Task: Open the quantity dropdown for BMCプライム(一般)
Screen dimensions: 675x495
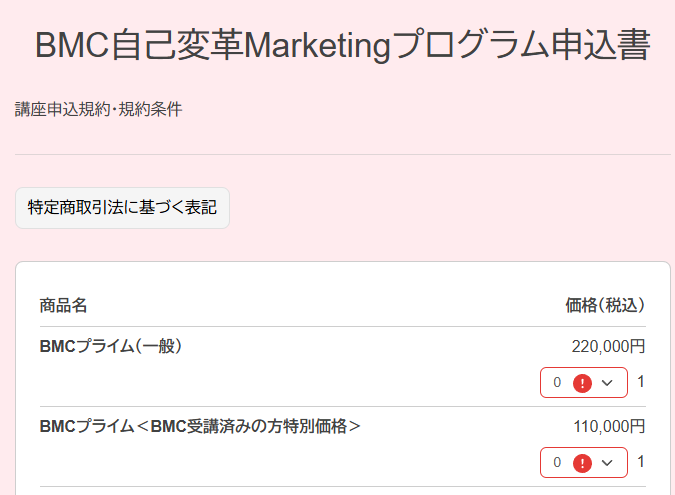Action: click(584, 382)
